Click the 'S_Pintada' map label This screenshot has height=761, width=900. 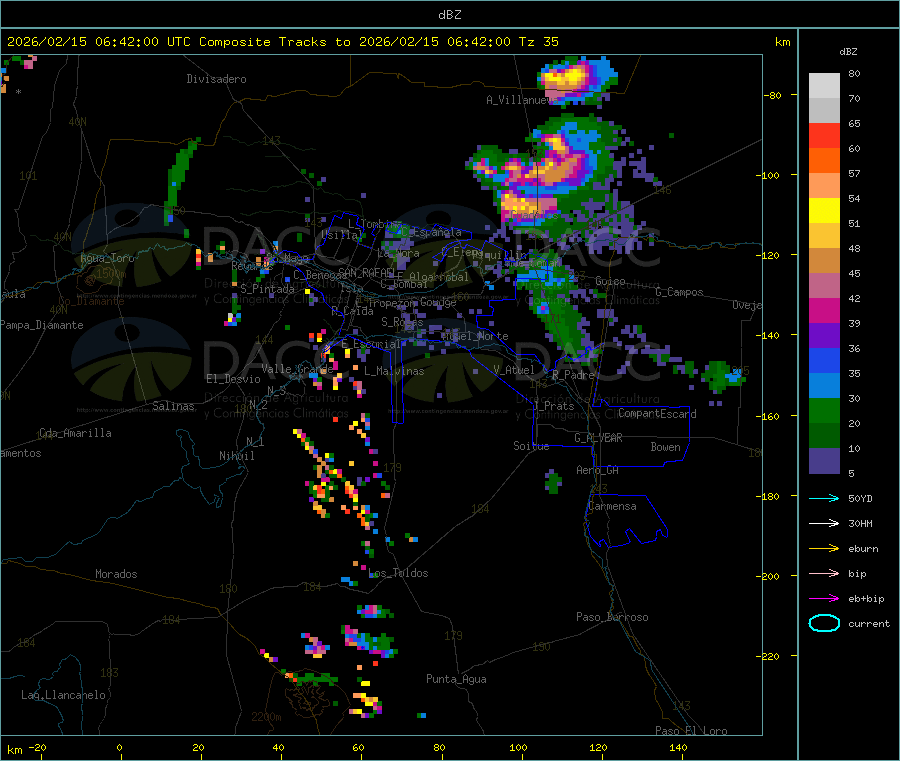[x=267, y=289]
